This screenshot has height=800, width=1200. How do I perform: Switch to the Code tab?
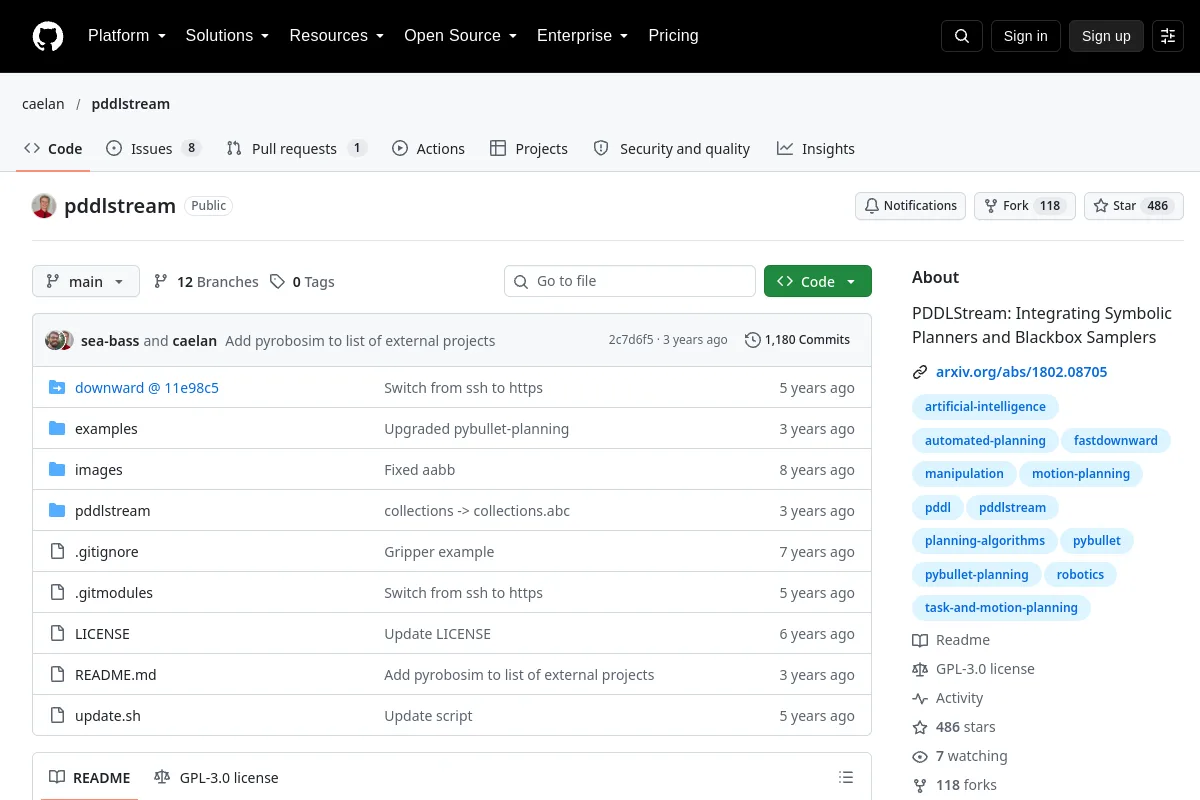54,149
